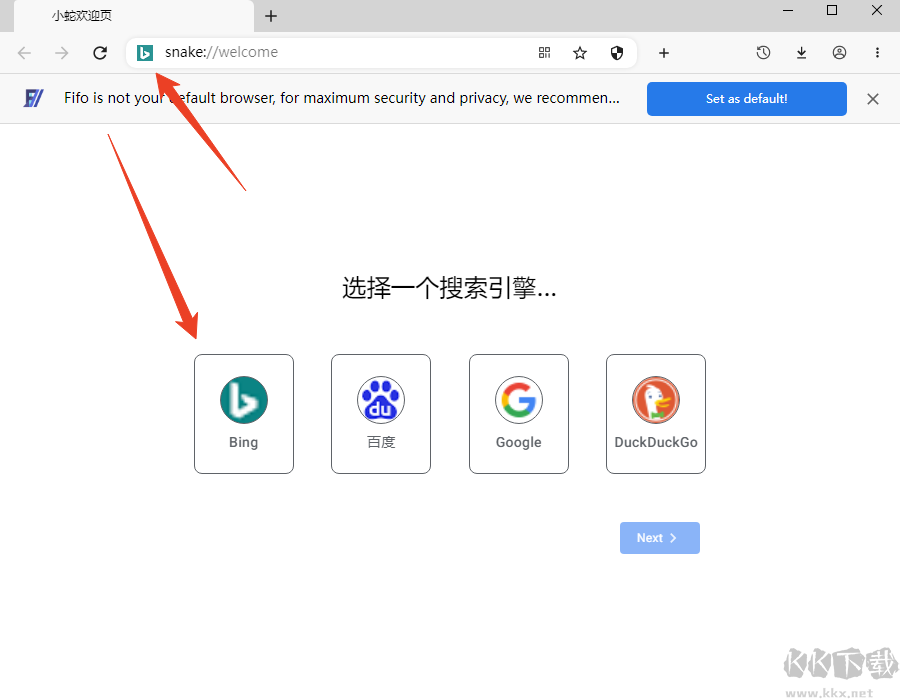Click the Next button
This screenshot has width=900, height=700.
click(x=660, y=538)
